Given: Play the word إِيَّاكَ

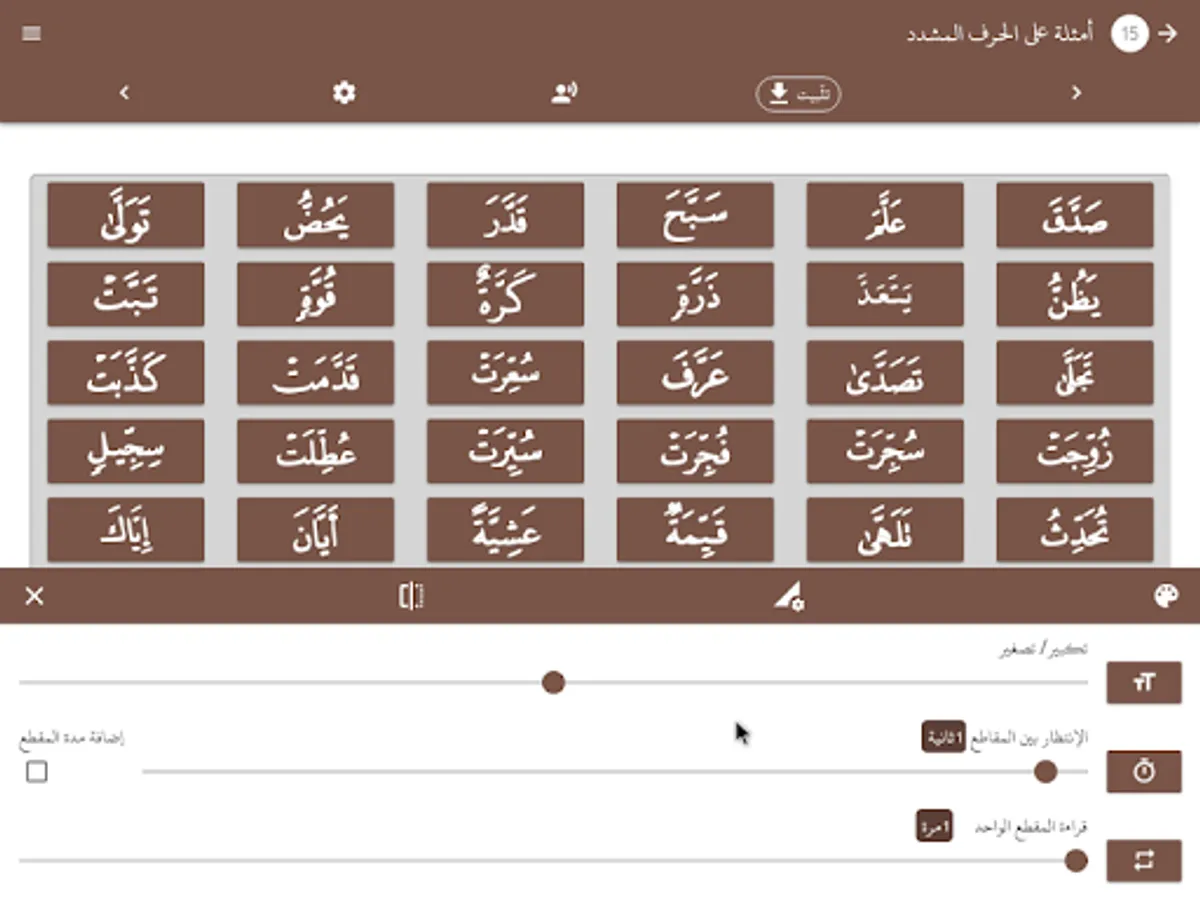Looking at the screenshot, I should [125, 530].
